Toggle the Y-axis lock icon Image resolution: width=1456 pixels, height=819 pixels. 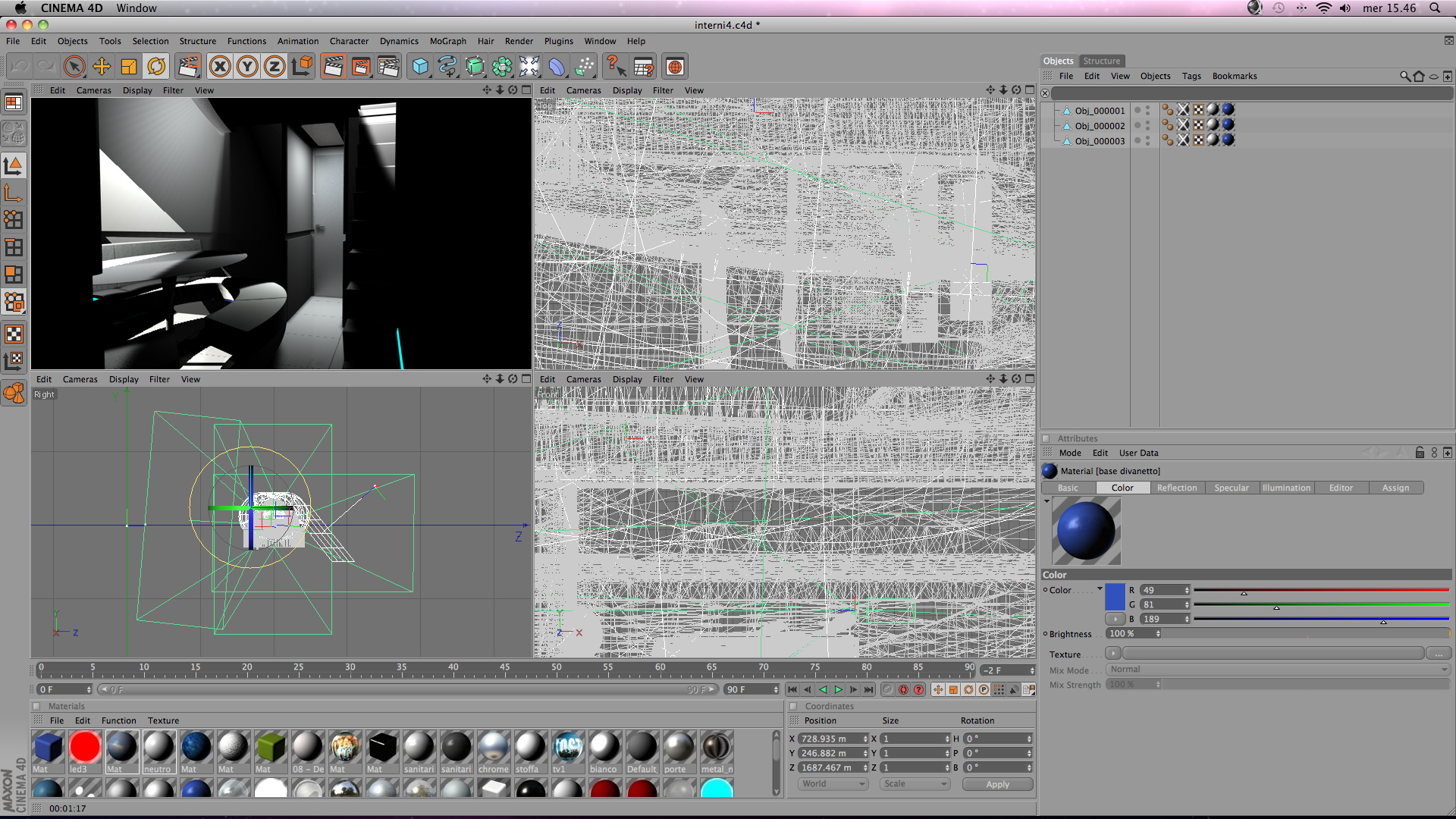tap(247, 67)
